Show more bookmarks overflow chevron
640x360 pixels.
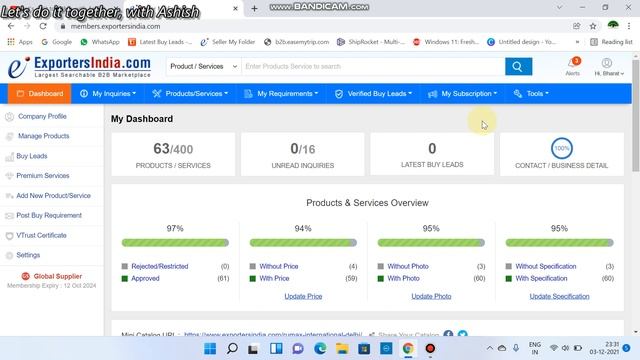(x=577, y=42)
